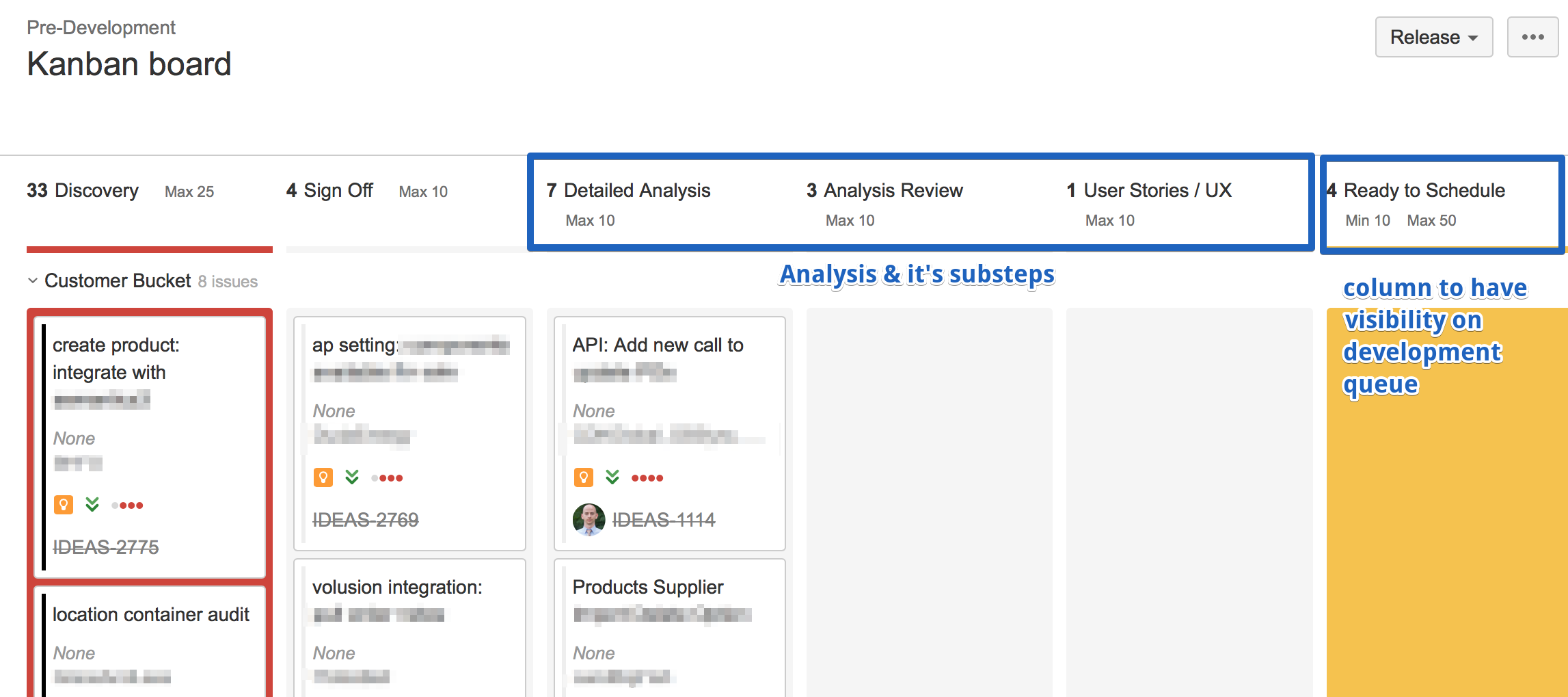Click the green priority arrows on IDEAS-2769 card
This screenshot has width=1568, height=697.
click(x=352, y=477)
